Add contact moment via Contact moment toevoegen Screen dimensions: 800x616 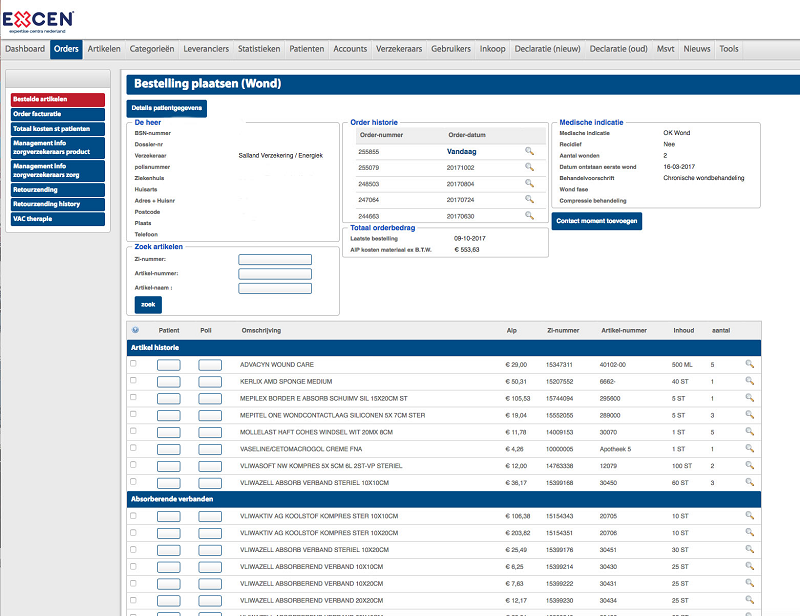pyautogui.click(x=596, y=221)
